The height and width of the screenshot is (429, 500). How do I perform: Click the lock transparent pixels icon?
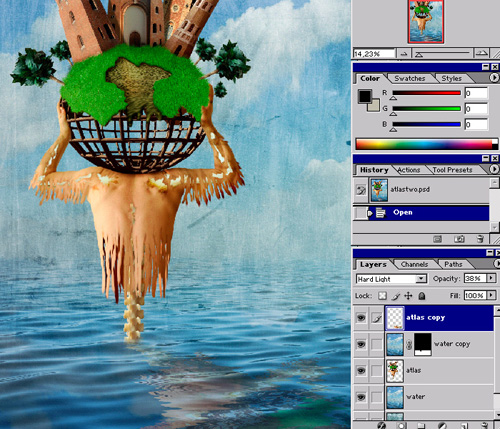coord(382,296)
